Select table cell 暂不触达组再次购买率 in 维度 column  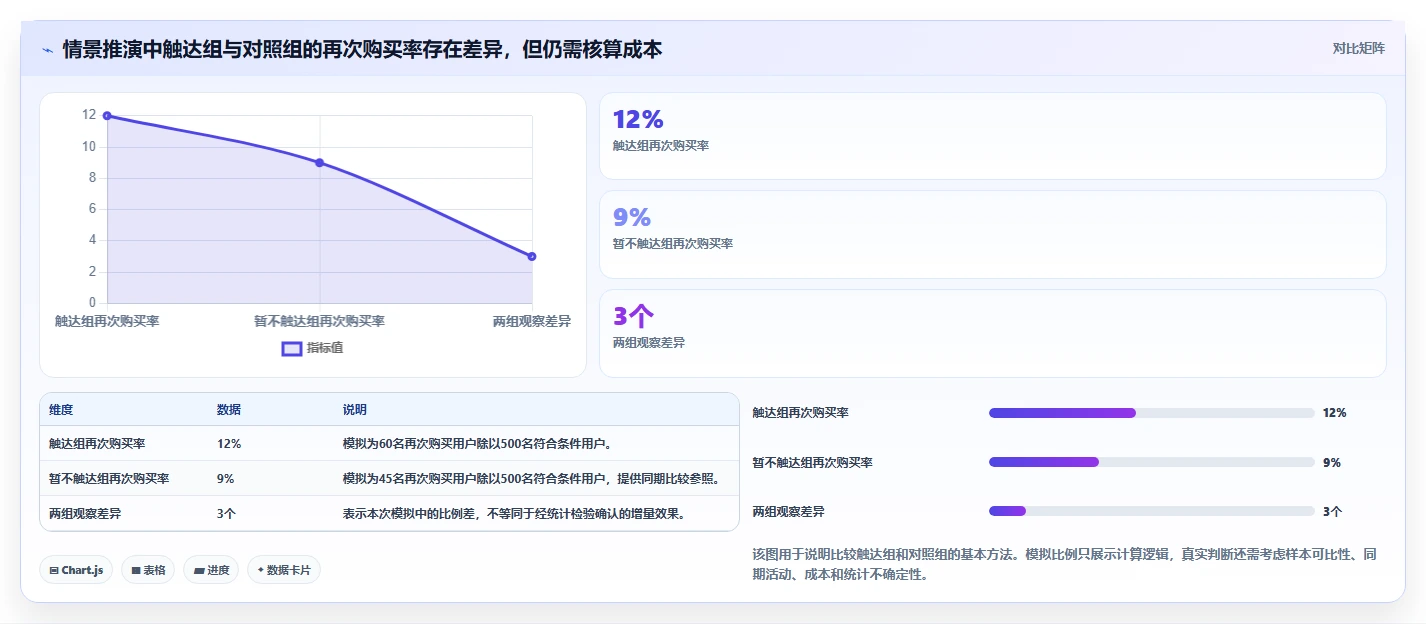pos(109,478)
